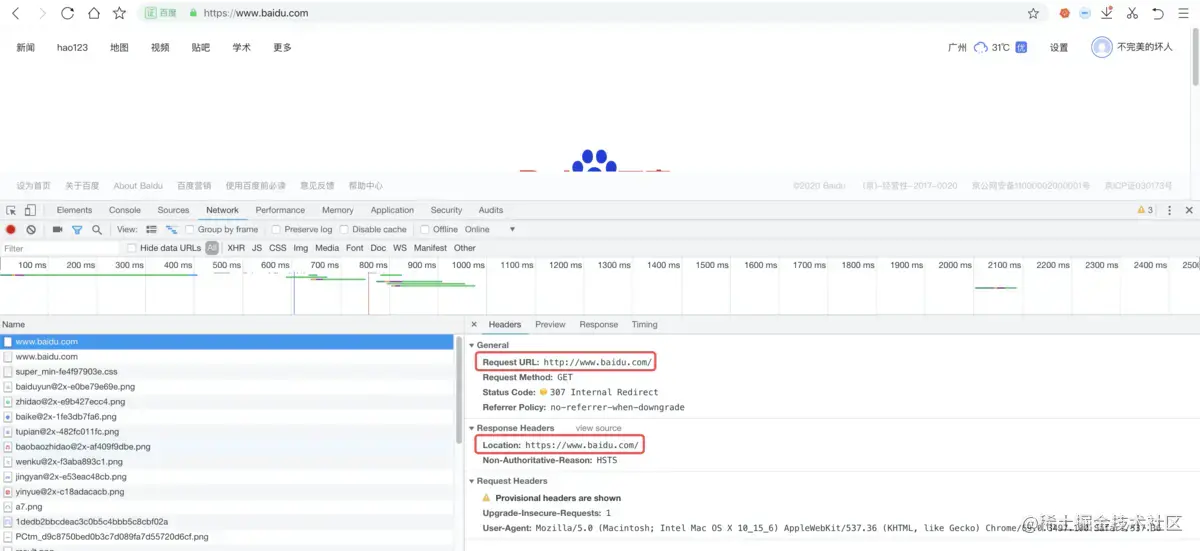Open the blue minus extension icon
Viewport: 1200px width, 551px height.
[x=1084, y=13]
